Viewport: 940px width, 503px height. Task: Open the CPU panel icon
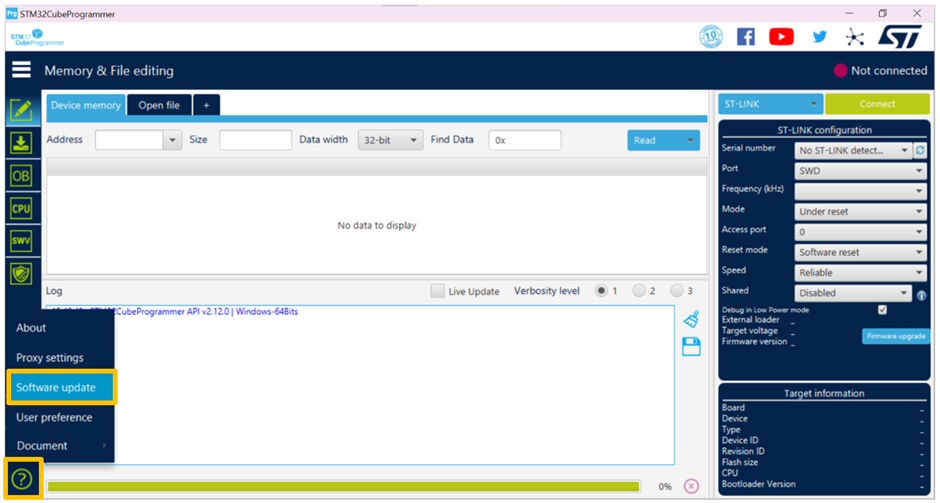tap(21, 209)
